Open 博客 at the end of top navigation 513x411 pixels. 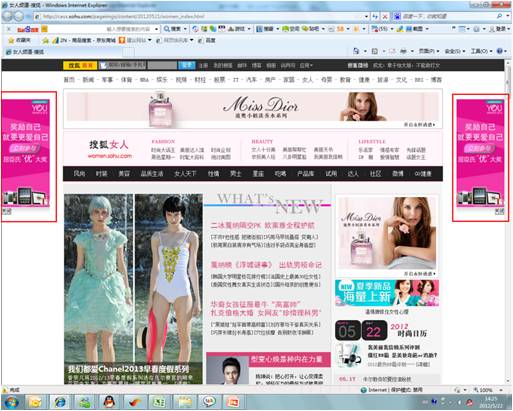436,80
